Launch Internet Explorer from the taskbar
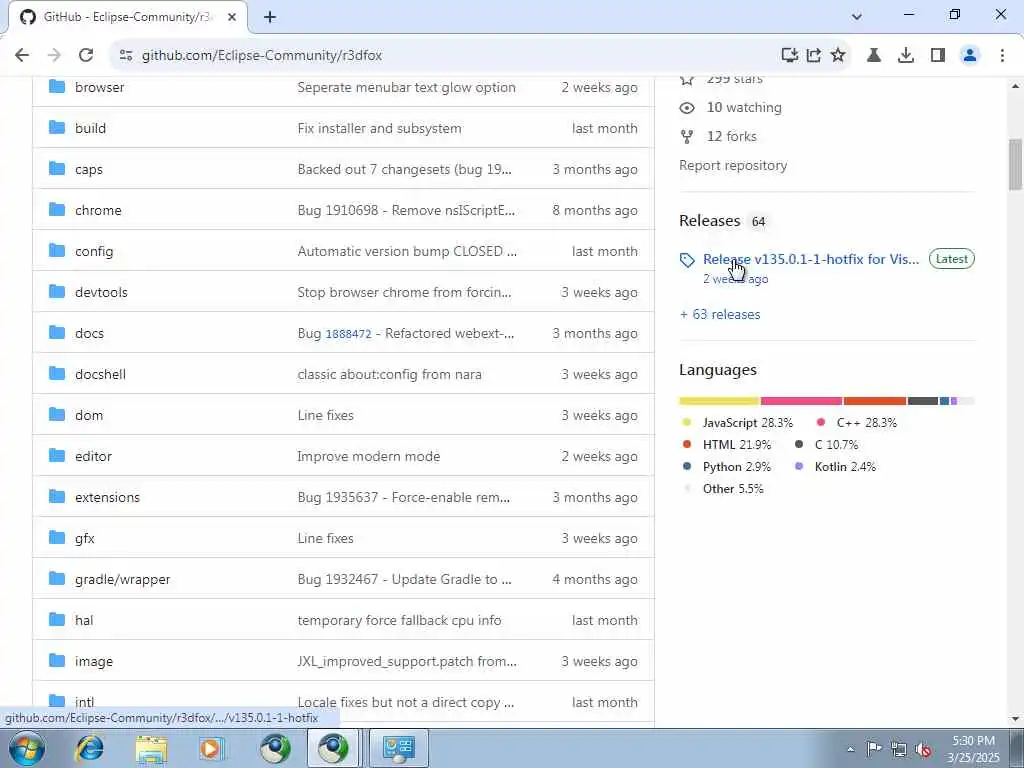 point(90,749)
